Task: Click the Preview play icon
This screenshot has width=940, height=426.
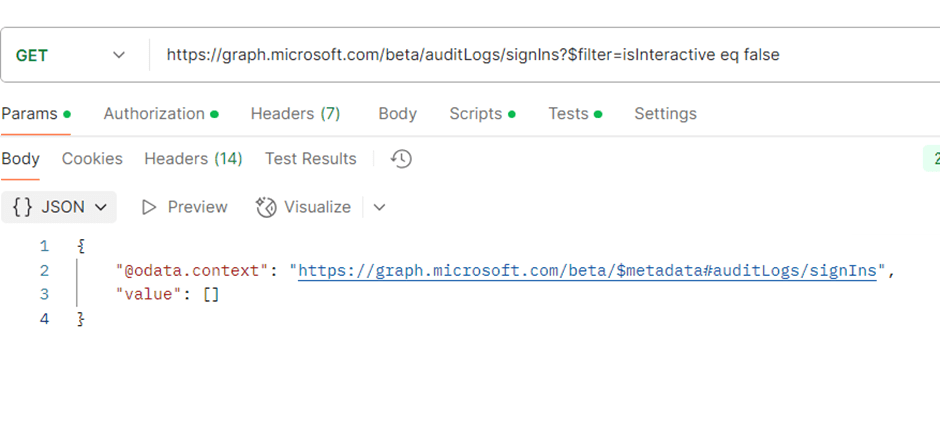Action: (x=150, y=207)
